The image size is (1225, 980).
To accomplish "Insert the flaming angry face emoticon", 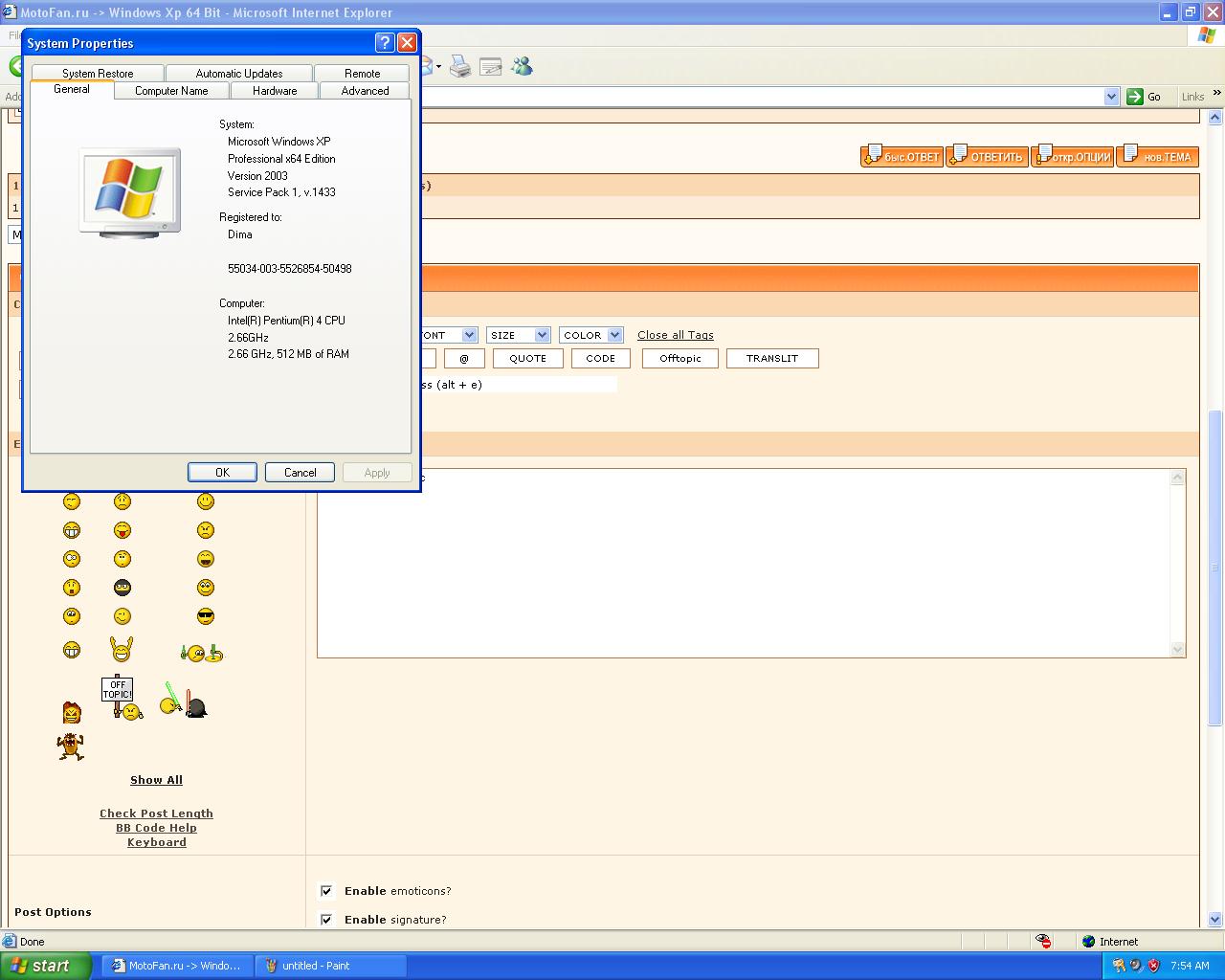I will click(72, 711).
